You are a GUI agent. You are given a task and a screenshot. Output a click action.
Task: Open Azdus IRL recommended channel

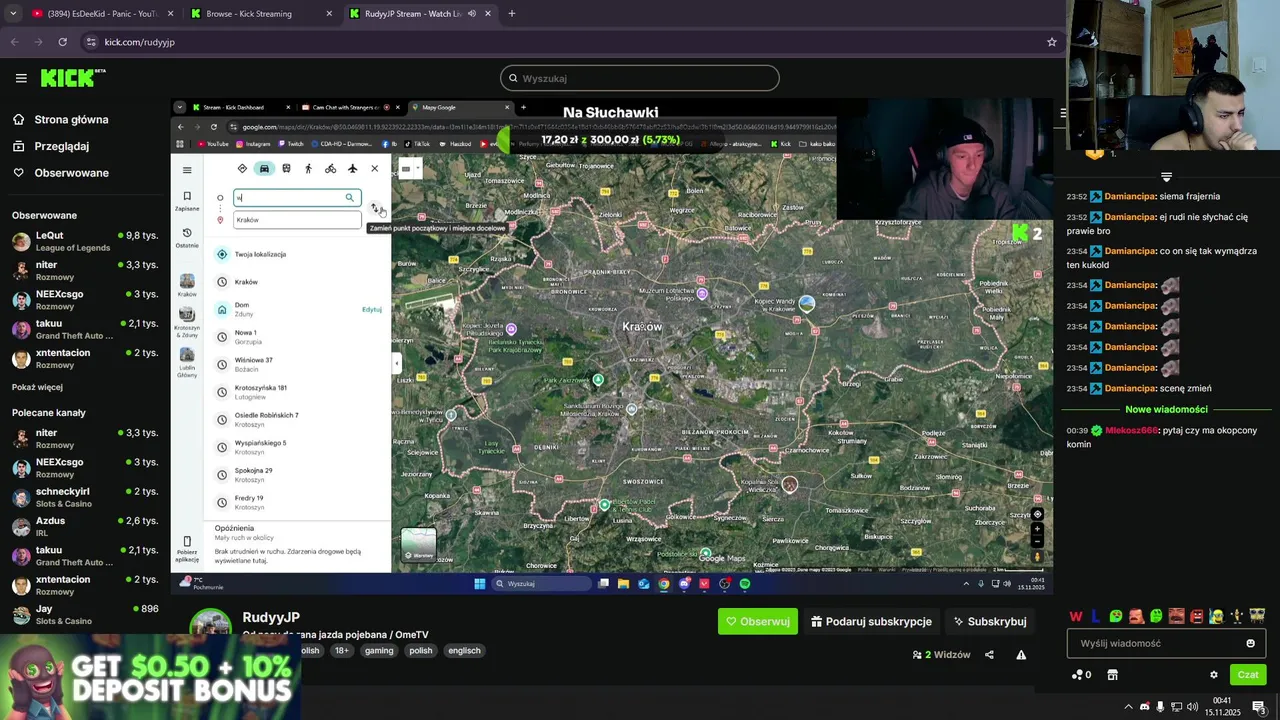85,526
